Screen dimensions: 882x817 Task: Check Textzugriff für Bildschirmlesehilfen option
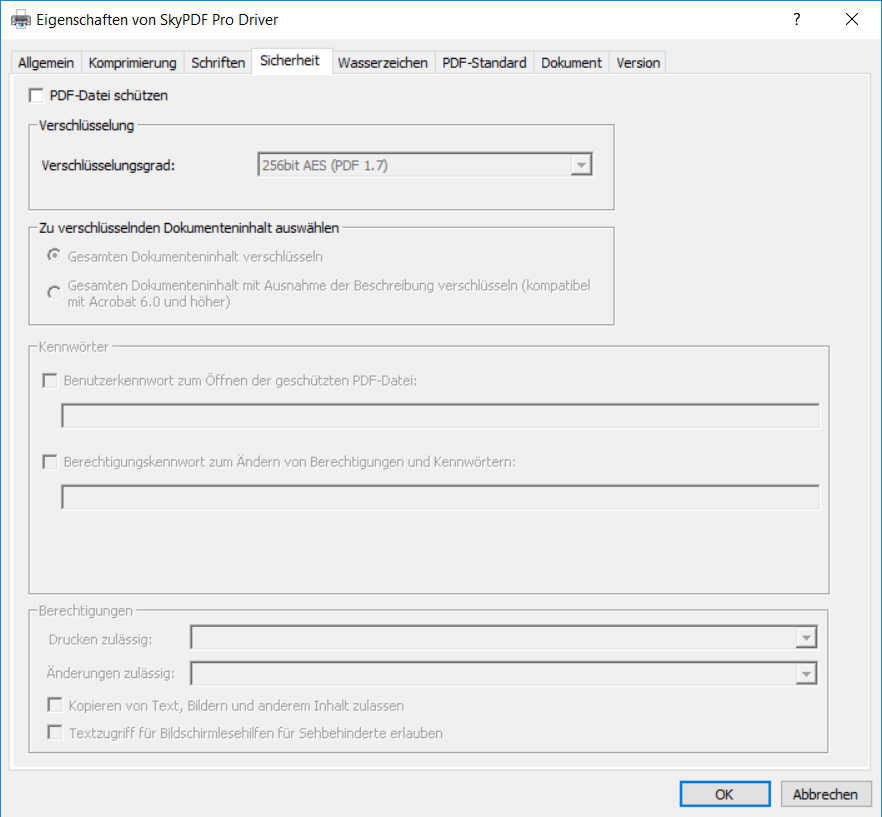56,733
